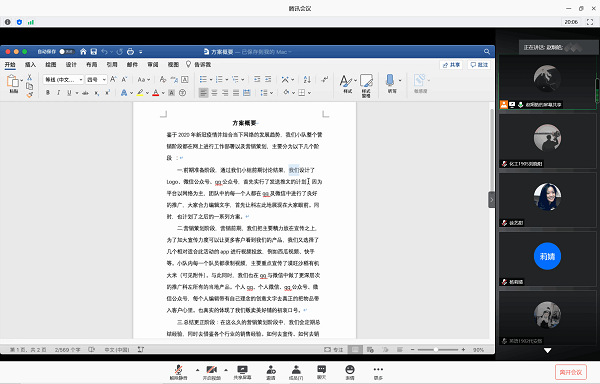Click the members list icon
Screen dimensions: 600x384
296,372
